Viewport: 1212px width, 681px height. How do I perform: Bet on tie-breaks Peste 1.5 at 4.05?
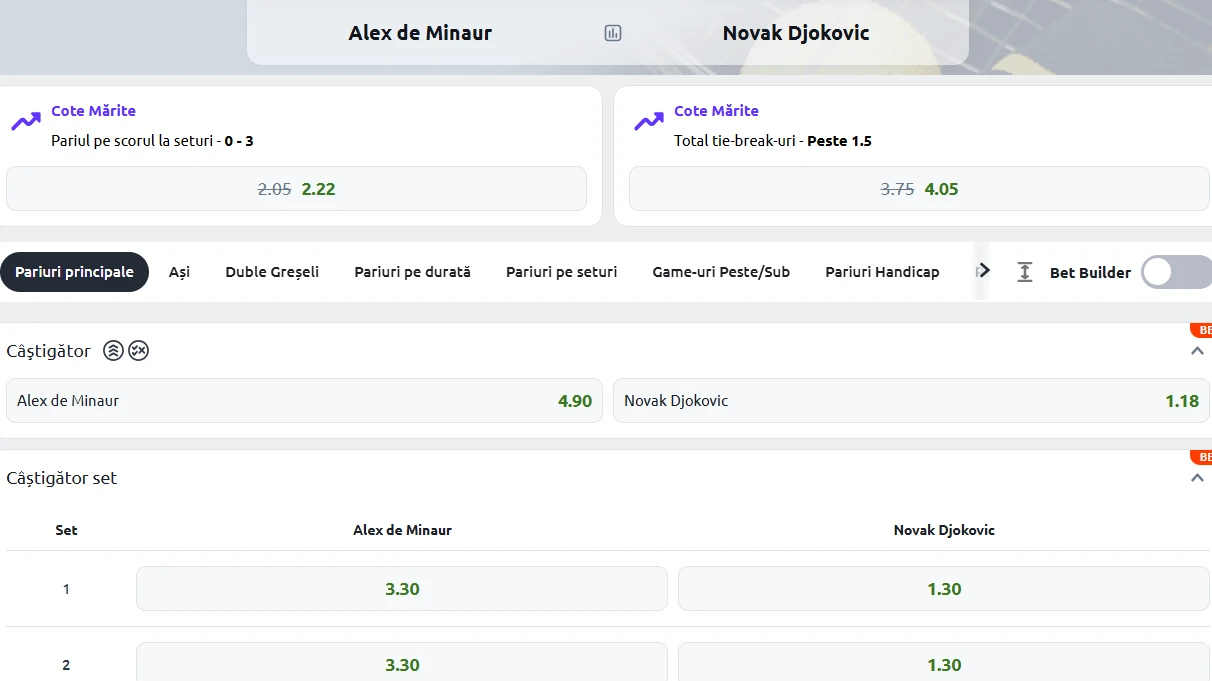click(x=919, y=189)
